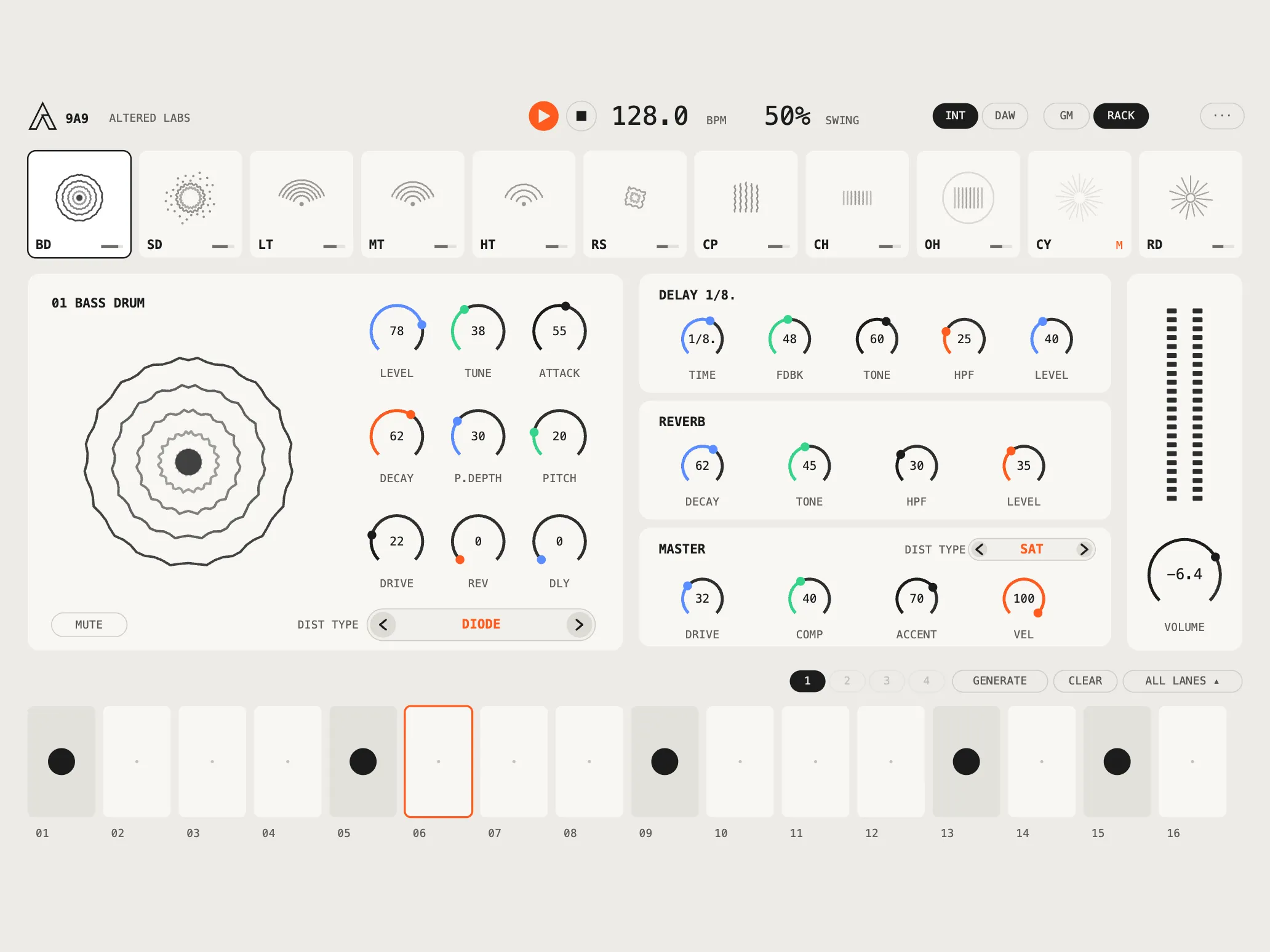The height and width of the screenshot is (952, 1270).
Task: Toggle step 06 in the sequencer
Action: pyautogui.click(x=438, y=761)
